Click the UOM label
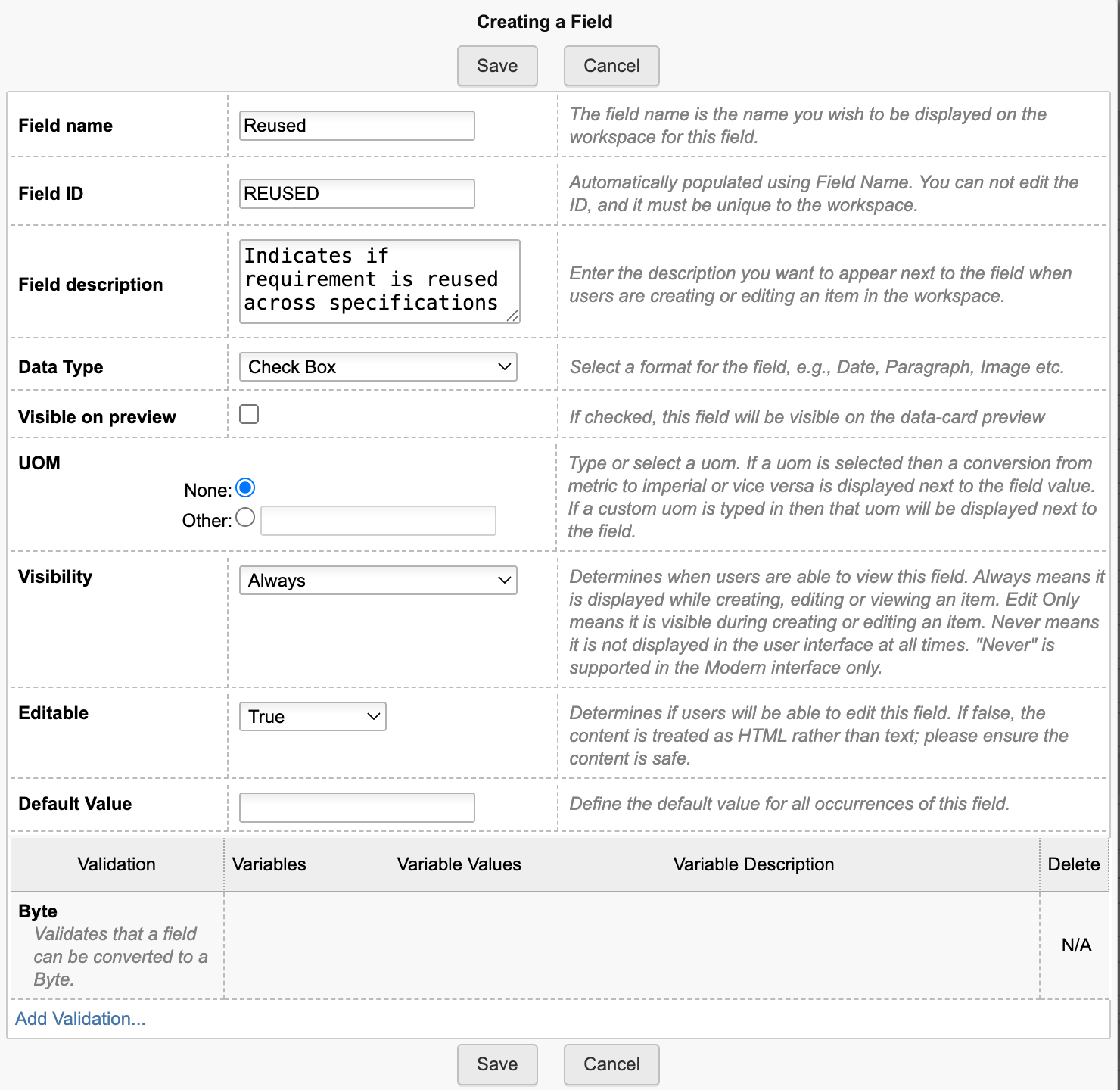The width and height of the screenshot is (1120, 1090). pyautogui.click(x=39, y=463)
